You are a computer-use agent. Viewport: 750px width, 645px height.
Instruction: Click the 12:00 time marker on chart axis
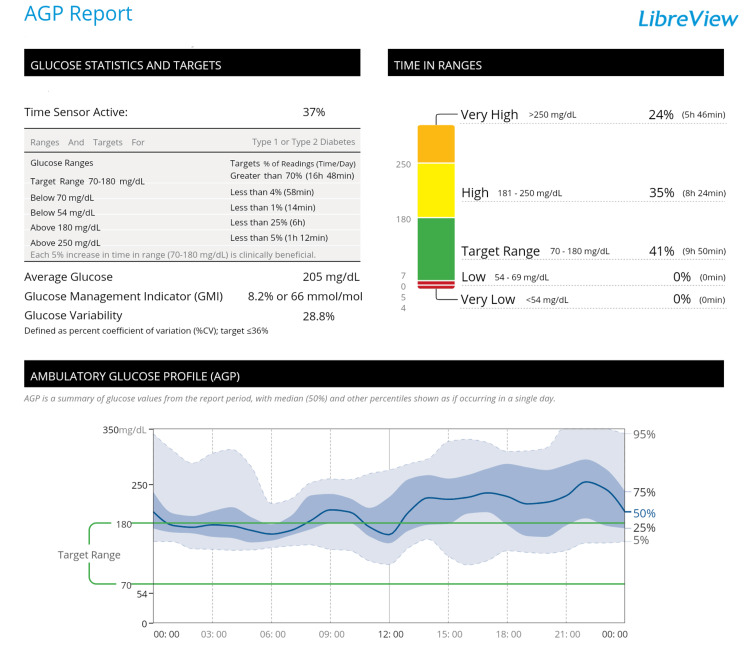[x=391, y=634]
